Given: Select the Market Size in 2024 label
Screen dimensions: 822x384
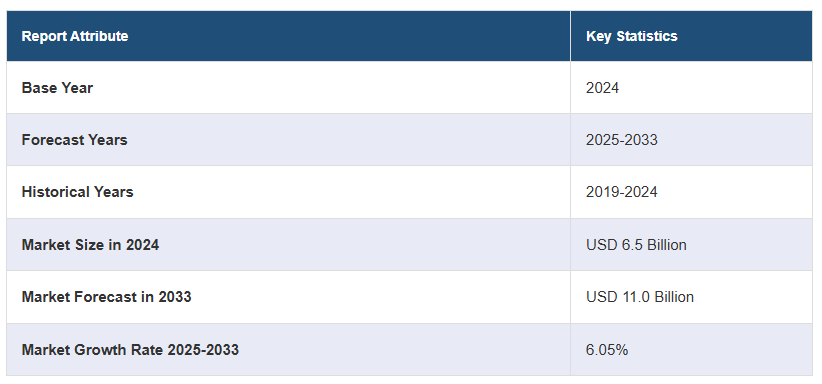Looking at the screenshot, I should pyautogui.click(x=90, y=244).
